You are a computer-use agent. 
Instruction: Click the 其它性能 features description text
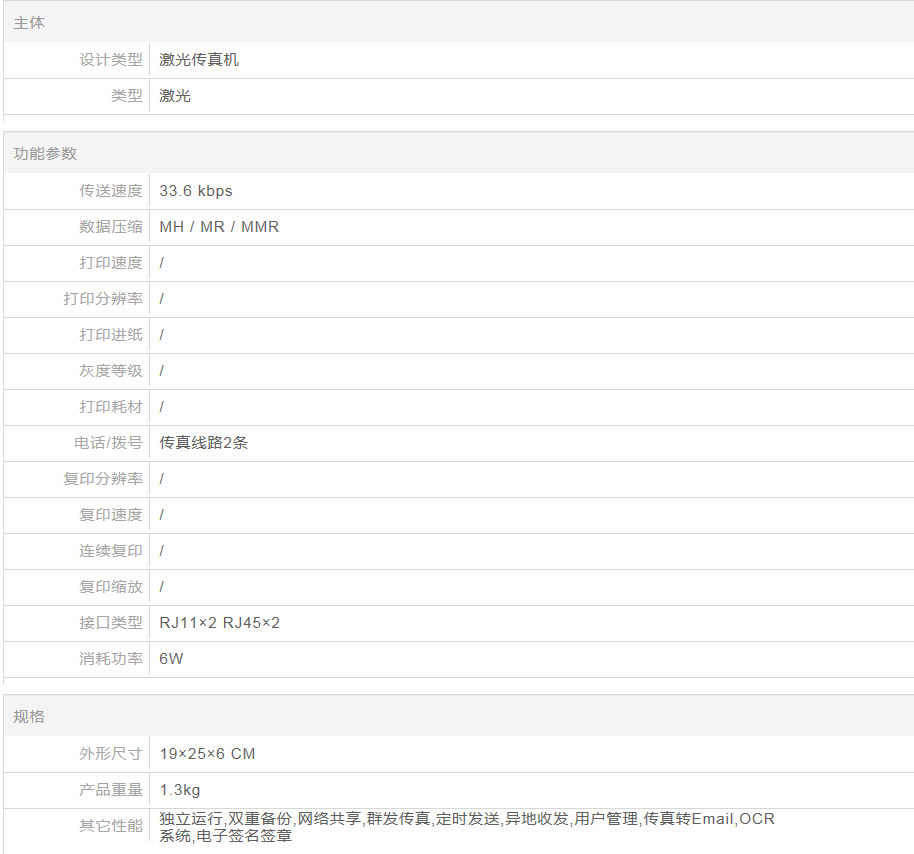coord(466,826)
